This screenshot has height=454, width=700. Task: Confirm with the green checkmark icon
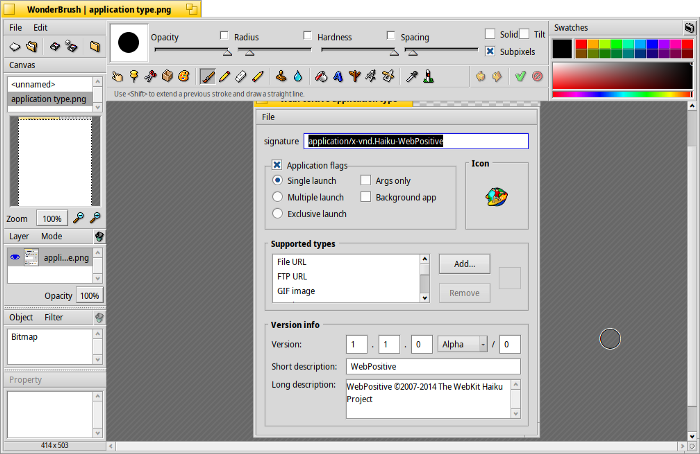point(520,77)
